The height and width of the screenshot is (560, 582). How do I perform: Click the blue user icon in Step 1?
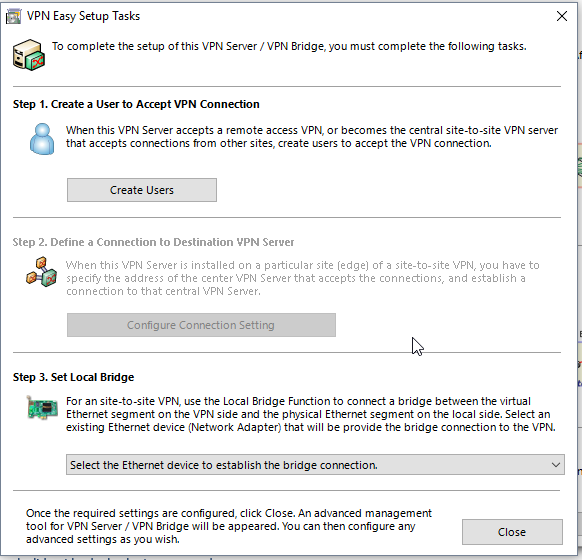(x=42, y=139)
